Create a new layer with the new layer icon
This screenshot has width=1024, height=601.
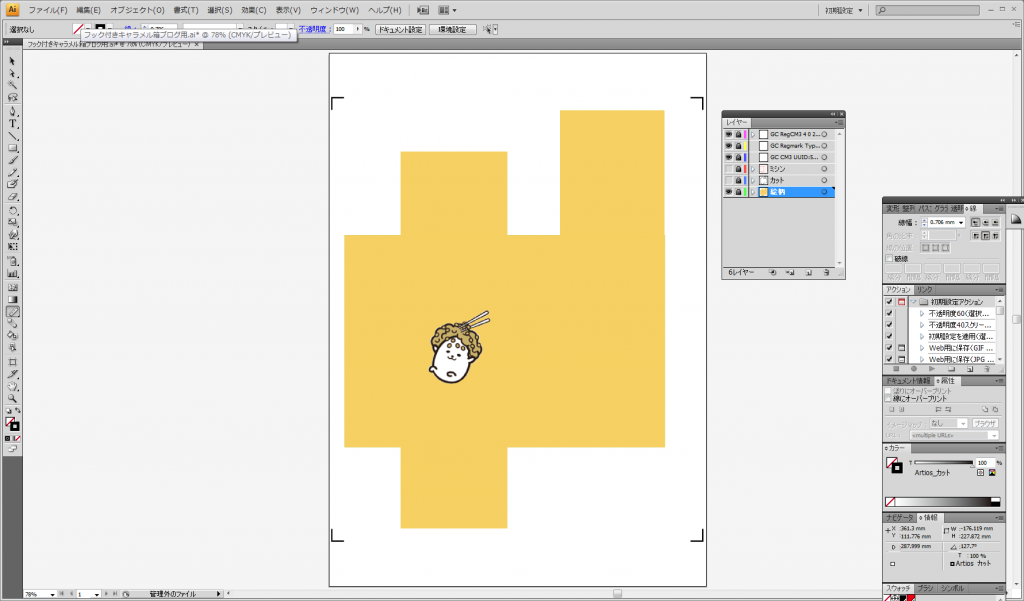pyautogui.click(x=809, y=272)
